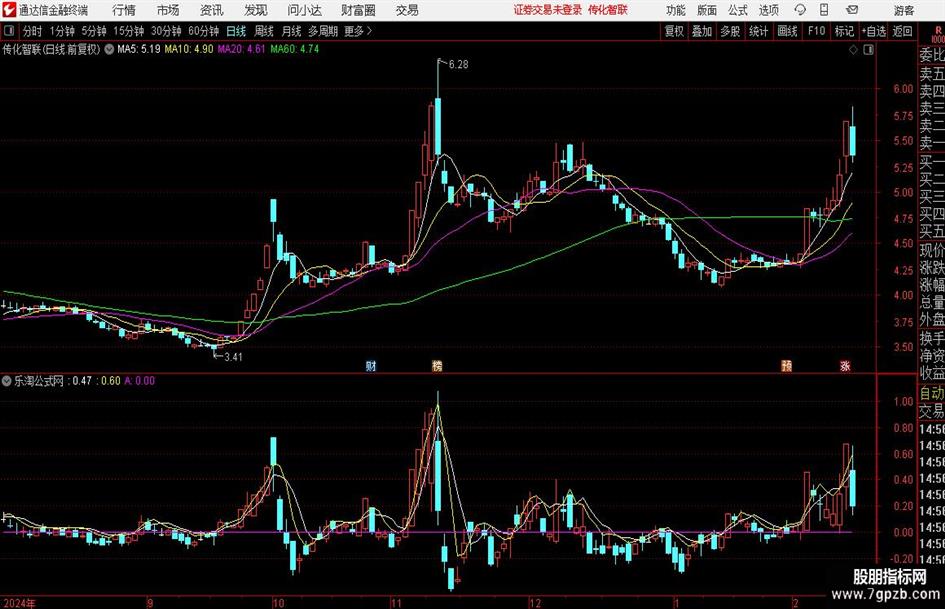Click the red TDX application logo
The height and width of the screenshot is (609, 945).
(x=8, y=10)
